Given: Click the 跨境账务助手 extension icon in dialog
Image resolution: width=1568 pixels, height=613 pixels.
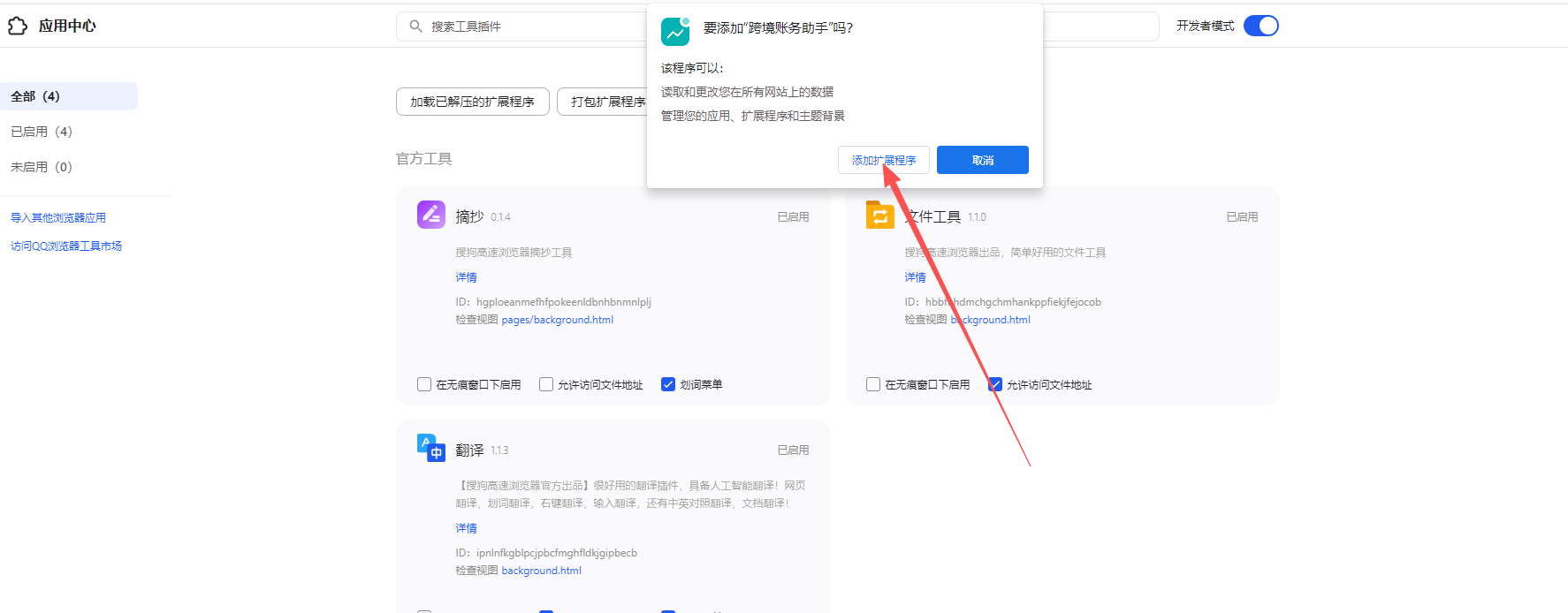Looking at the screenshot, I should [x=675, y=31].
